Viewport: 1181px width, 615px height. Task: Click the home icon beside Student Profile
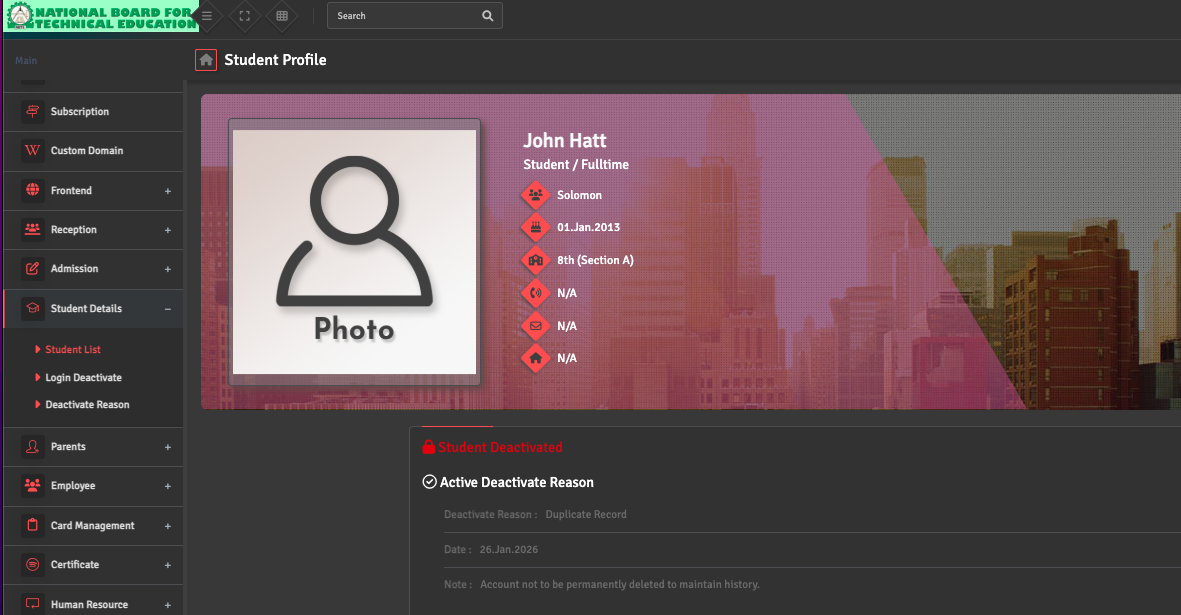pos(206,60)
